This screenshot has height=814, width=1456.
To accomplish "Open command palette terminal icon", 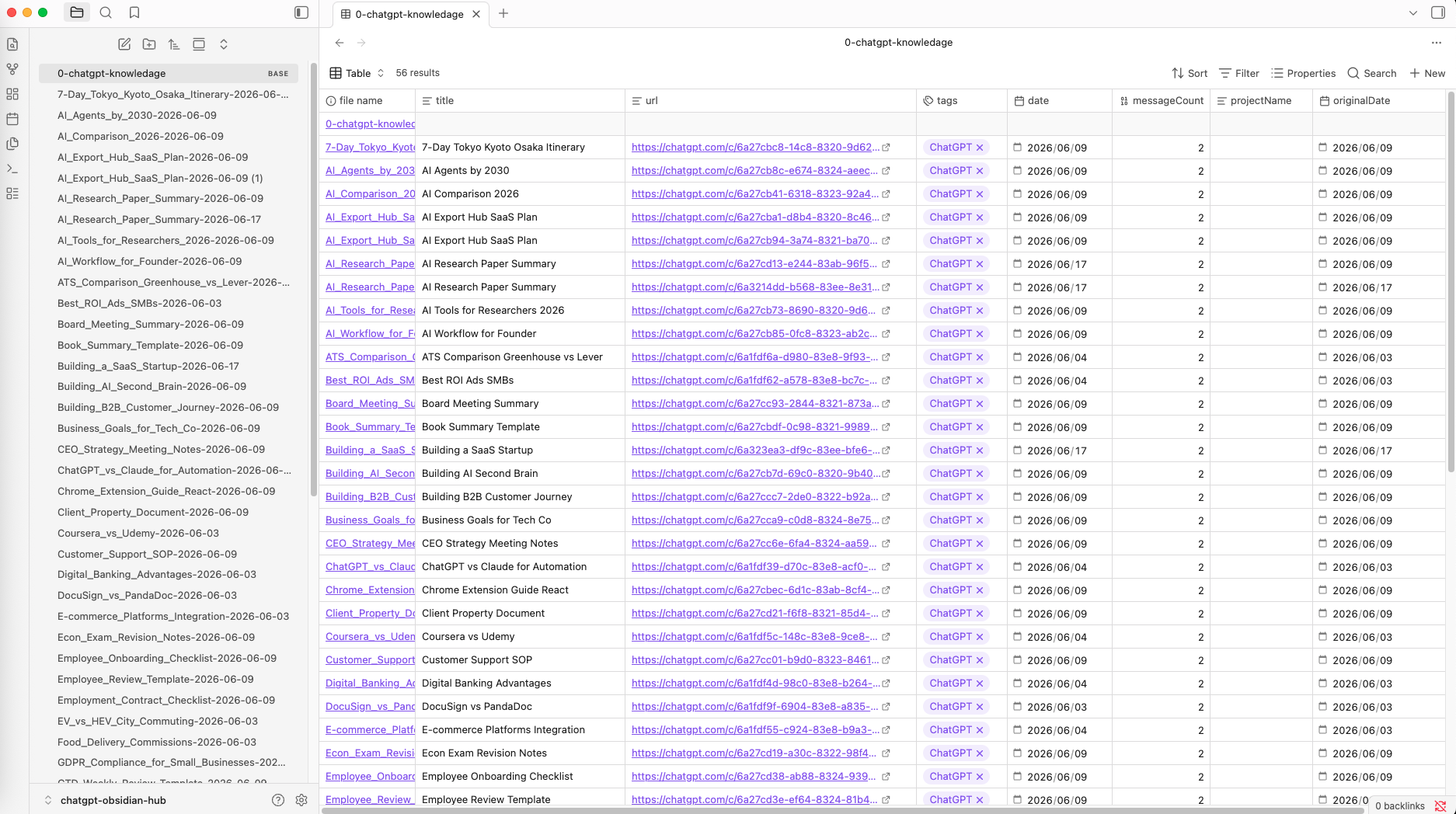I will [12, 169].
